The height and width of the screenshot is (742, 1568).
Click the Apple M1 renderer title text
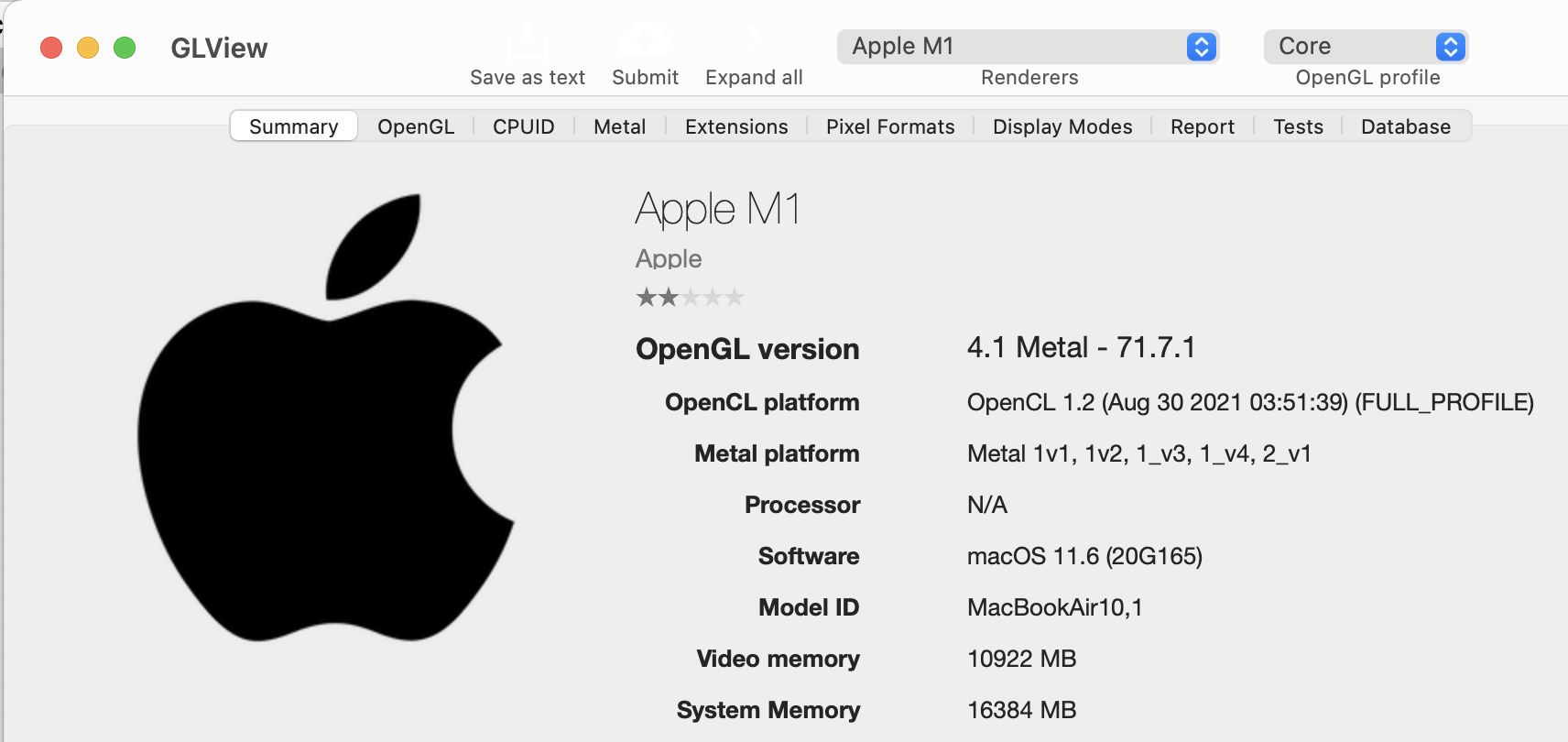pyautogui.click(x=718, y=210)
